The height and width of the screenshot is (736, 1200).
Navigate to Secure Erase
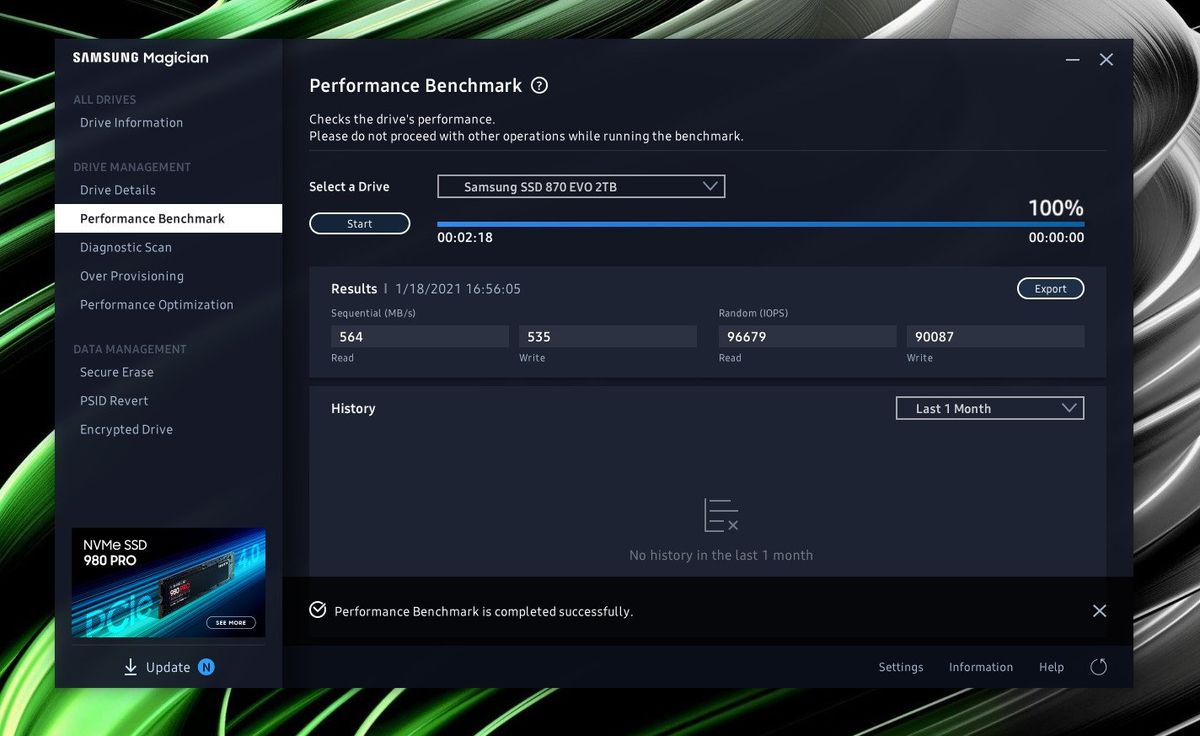(x=118, y=371)
